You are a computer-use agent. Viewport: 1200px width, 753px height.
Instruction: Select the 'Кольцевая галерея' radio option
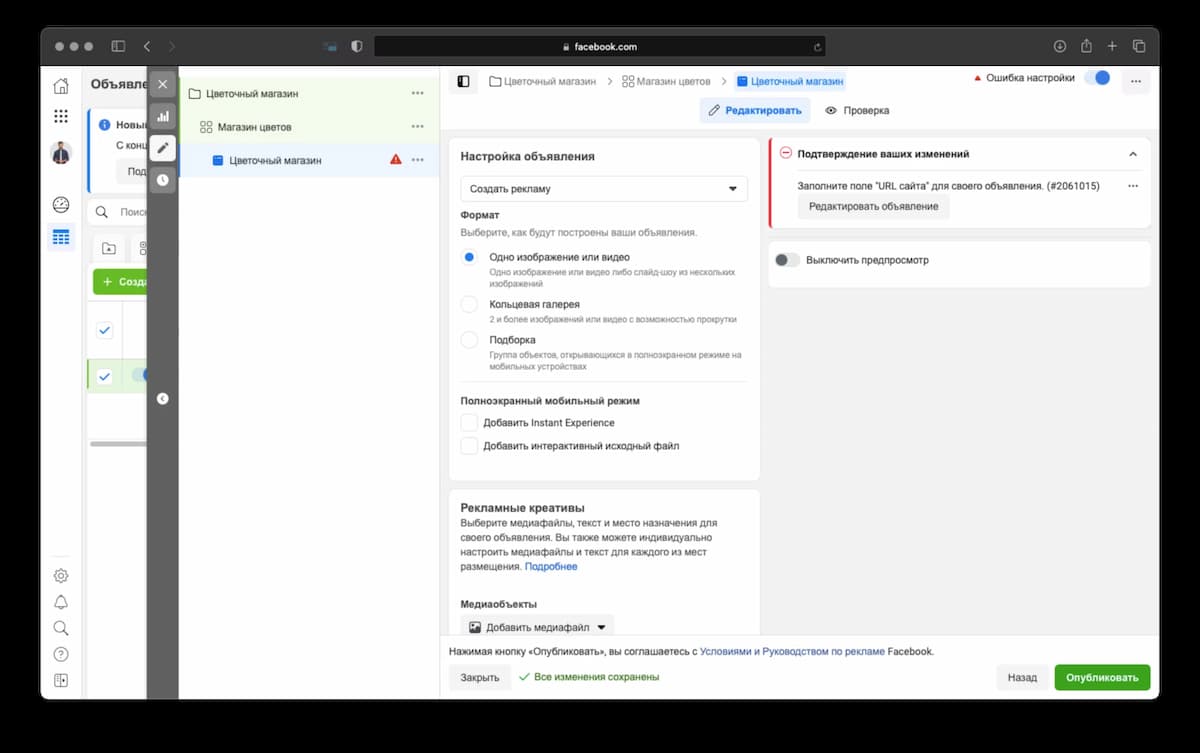(468, 304)
